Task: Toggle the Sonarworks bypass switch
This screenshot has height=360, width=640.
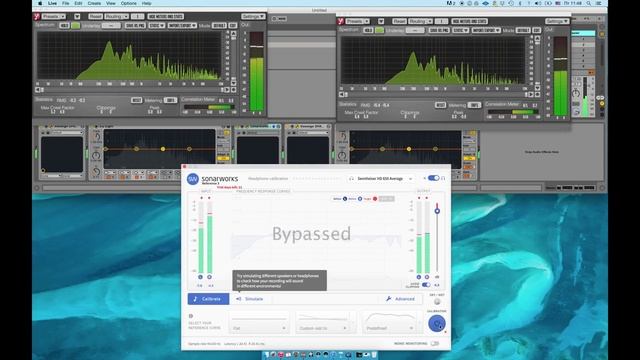Action: [433, 178]
